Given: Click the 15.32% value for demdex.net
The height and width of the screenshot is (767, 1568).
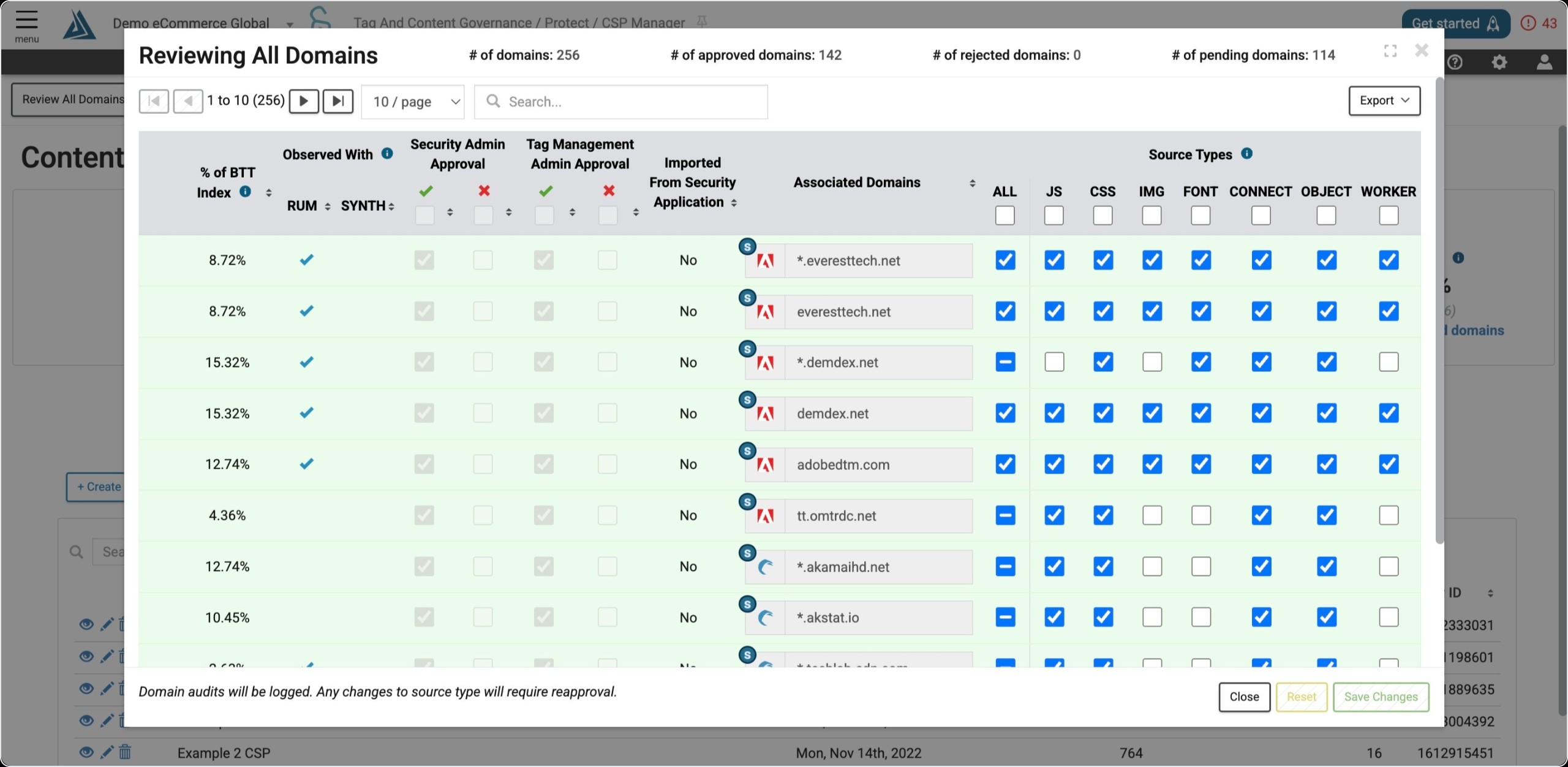Looking at the screenshot, I should click(x=227, y=414).
